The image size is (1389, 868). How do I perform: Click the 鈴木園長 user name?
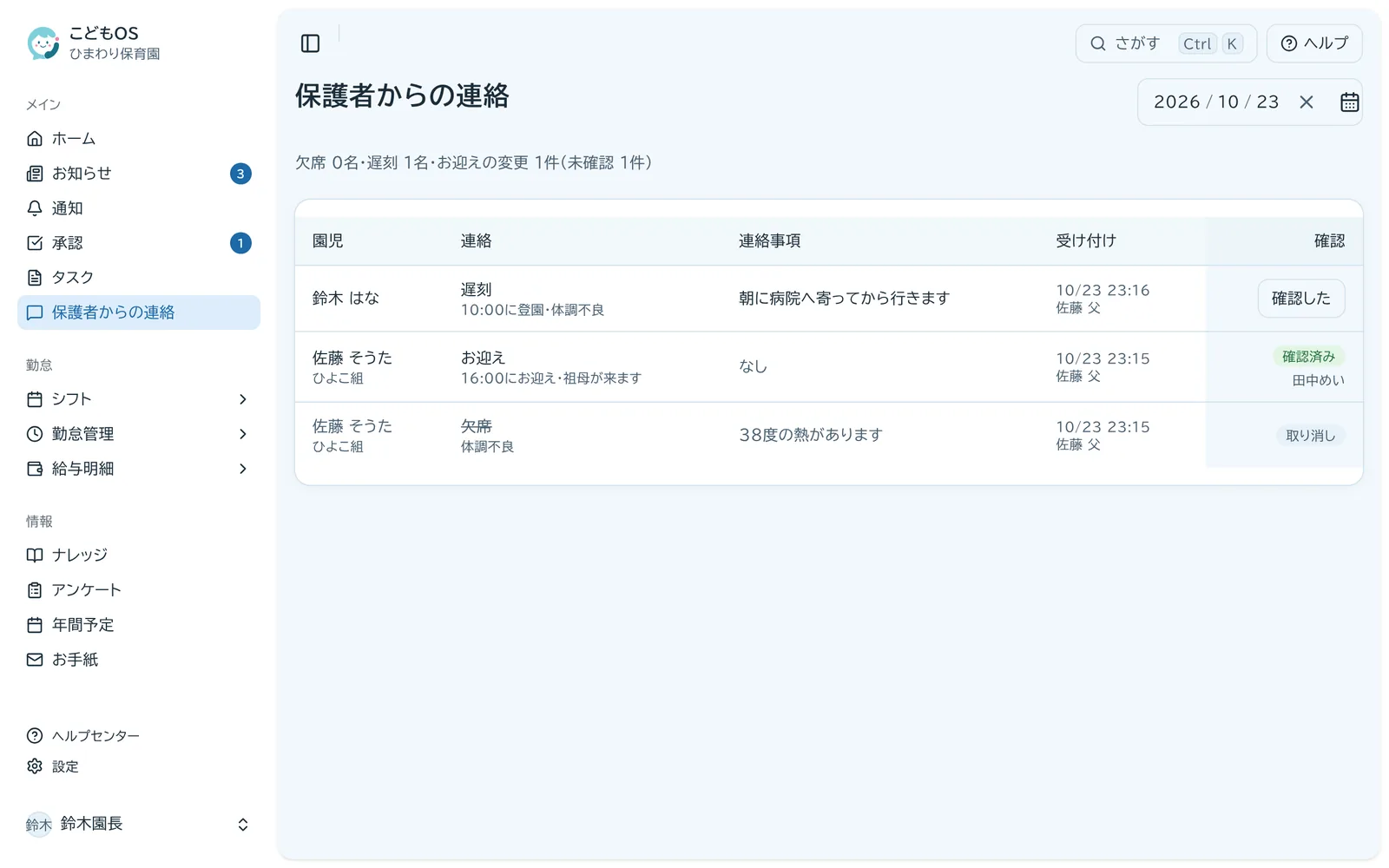click(x=92, y=824)
